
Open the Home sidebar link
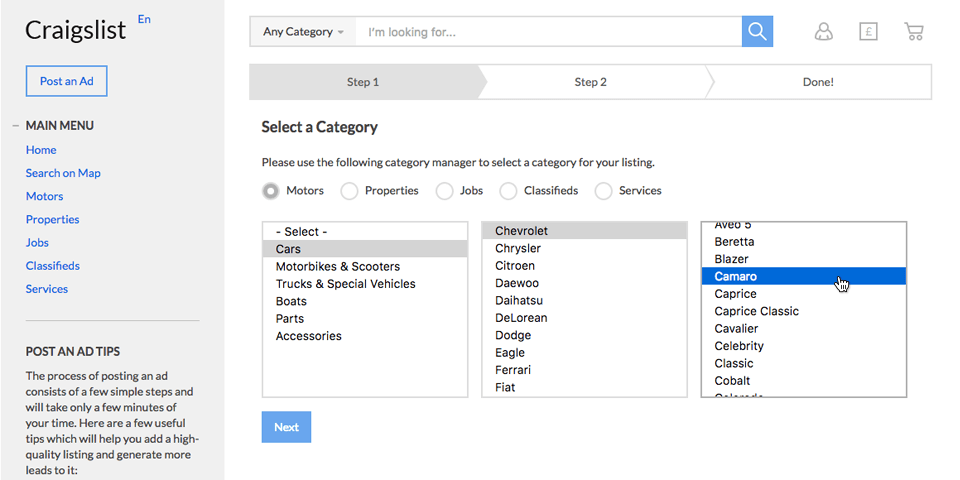[x=41, y=150]
